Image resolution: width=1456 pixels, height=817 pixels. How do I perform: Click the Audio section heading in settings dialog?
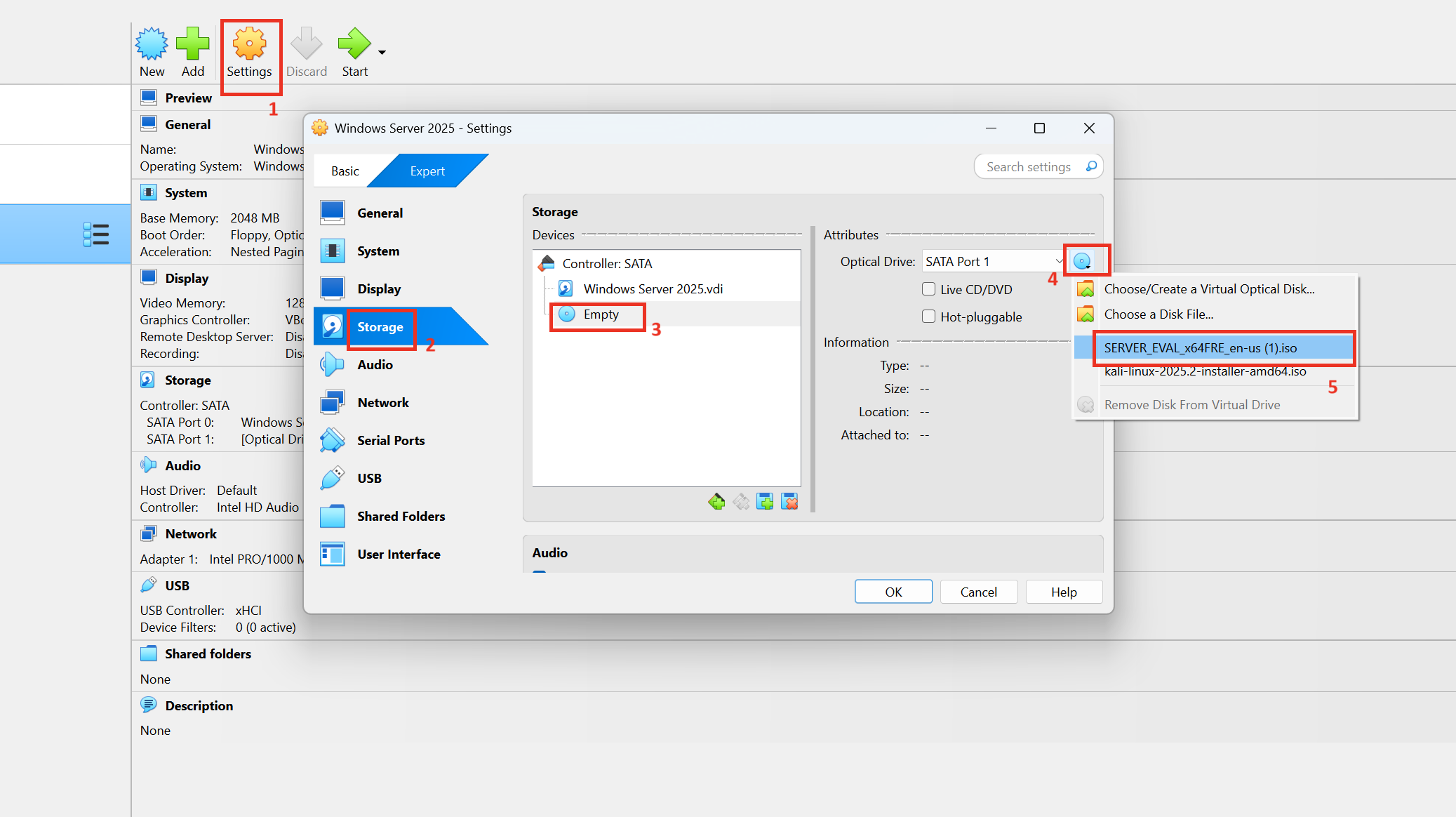[549, 552]
